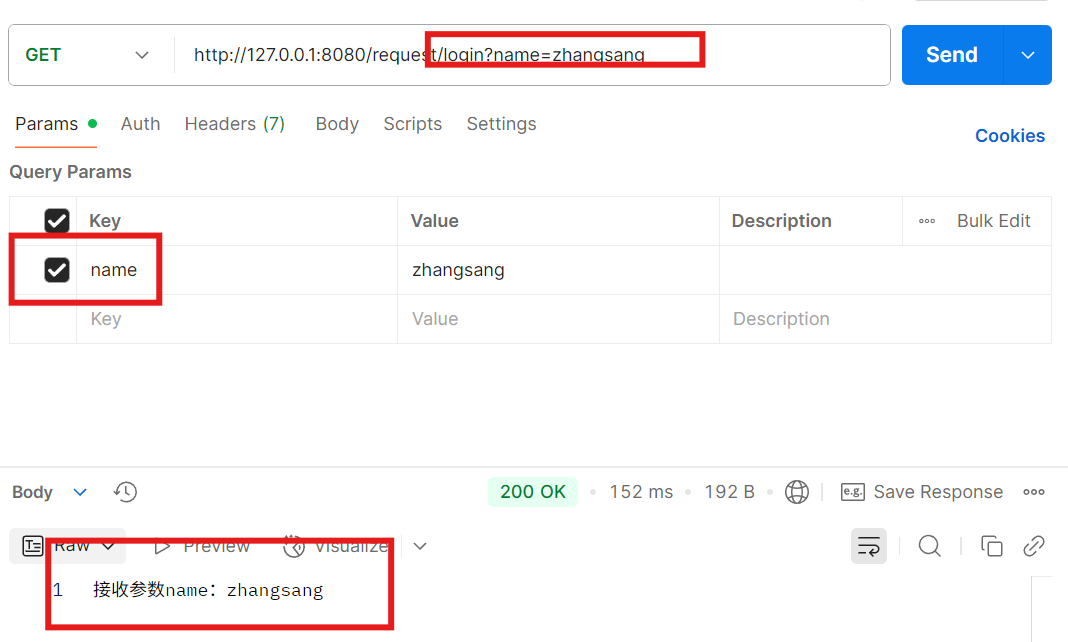Uncheck the name parameter checkbox
Screen dimensions: 1068x642
tap(57, 270)
